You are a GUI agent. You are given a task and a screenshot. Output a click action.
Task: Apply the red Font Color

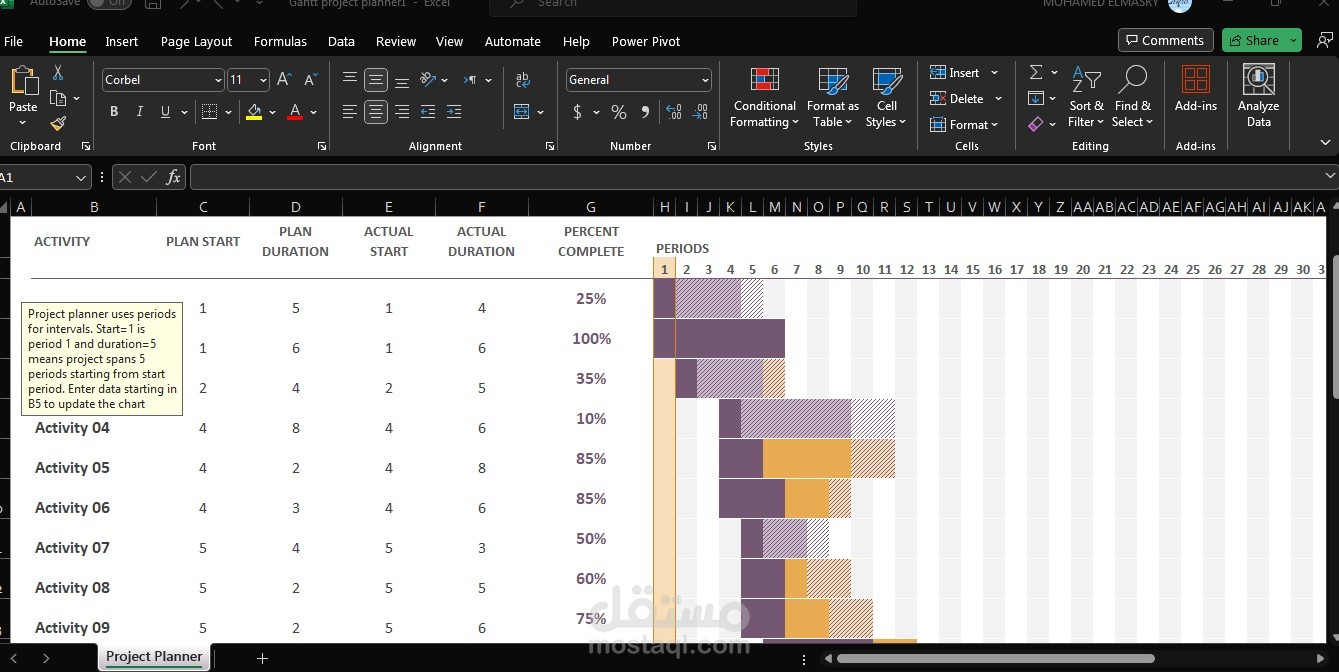pyautogui.click(x=295, y=112)
